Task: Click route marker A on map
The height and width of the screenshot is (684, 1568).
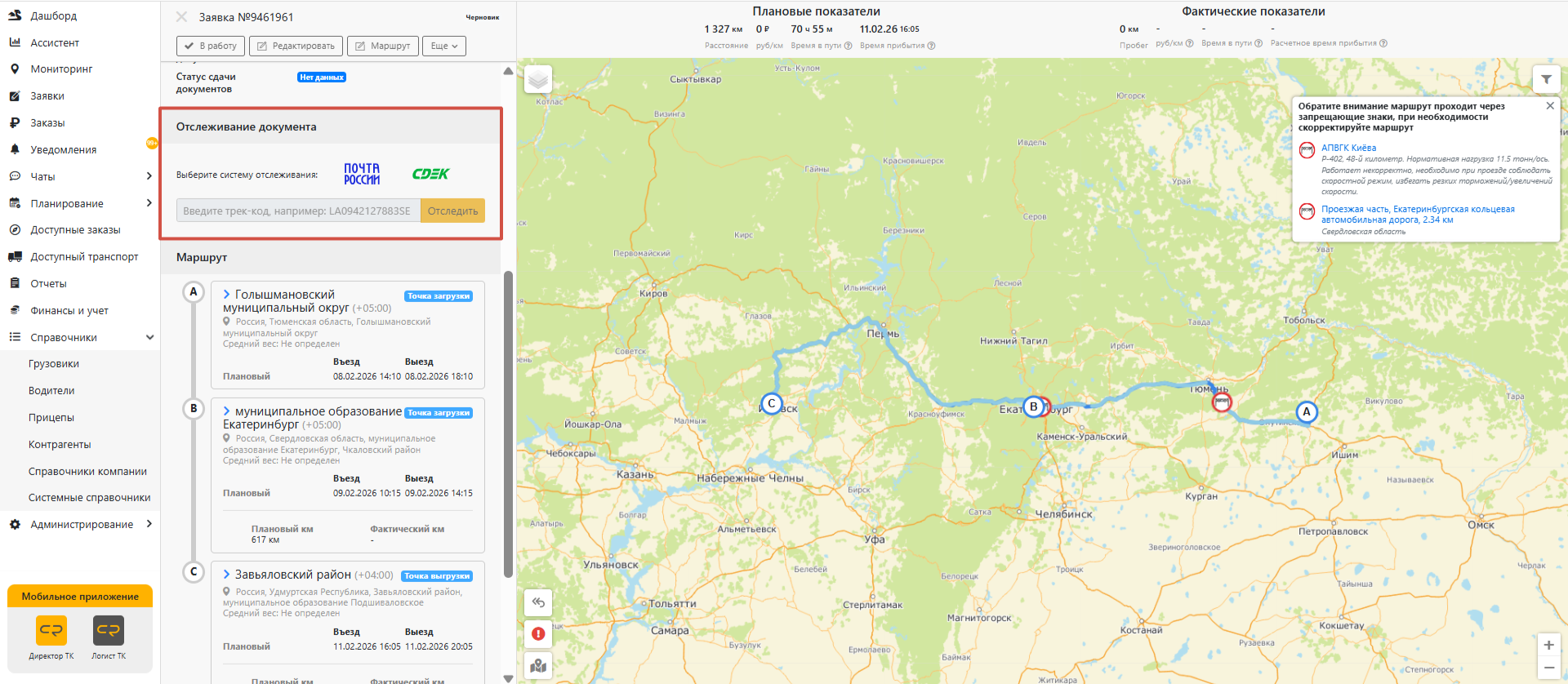Action: (1307, 412)
